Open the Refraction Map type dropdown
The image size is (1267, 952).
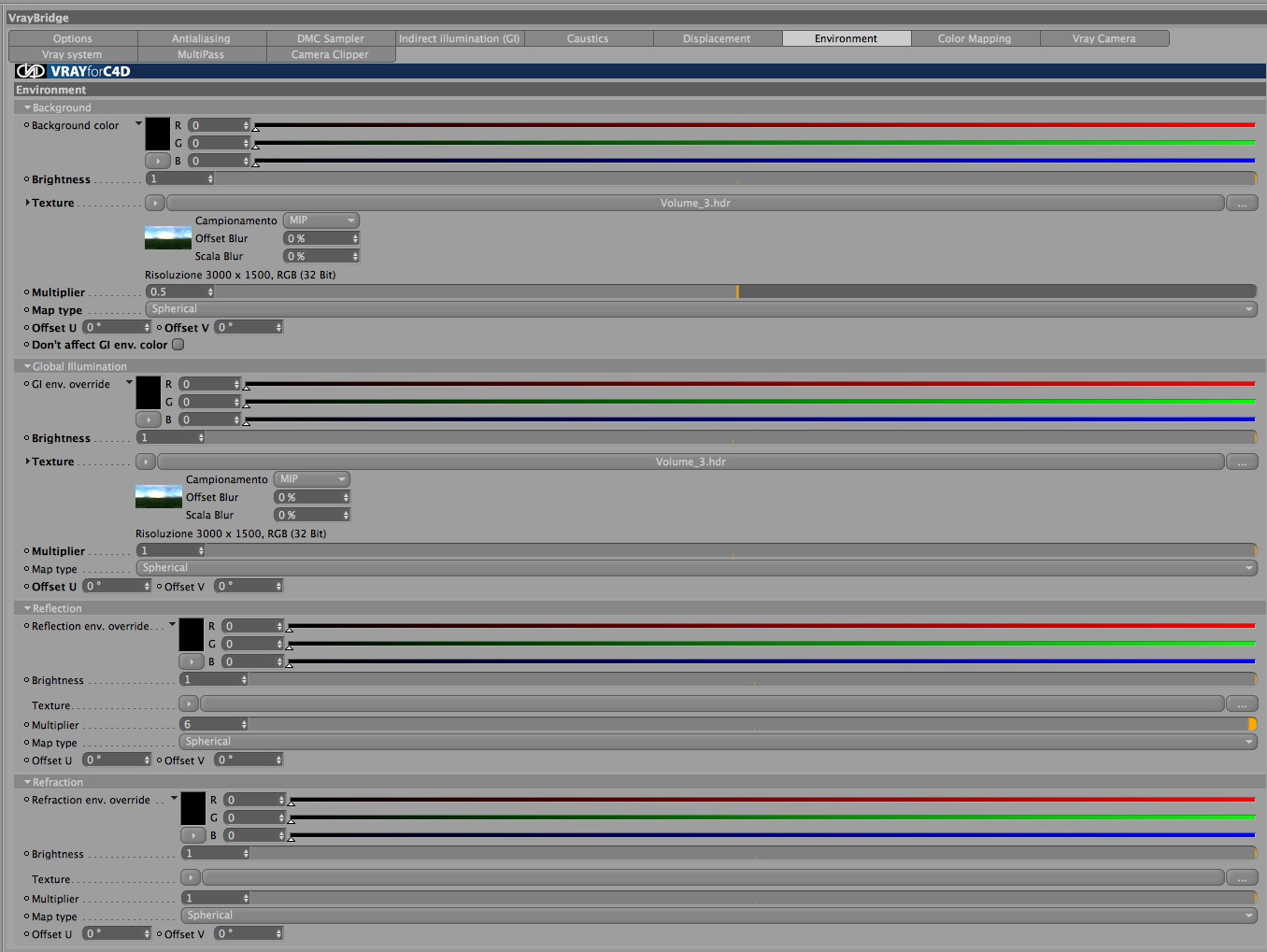click(719, 916)
